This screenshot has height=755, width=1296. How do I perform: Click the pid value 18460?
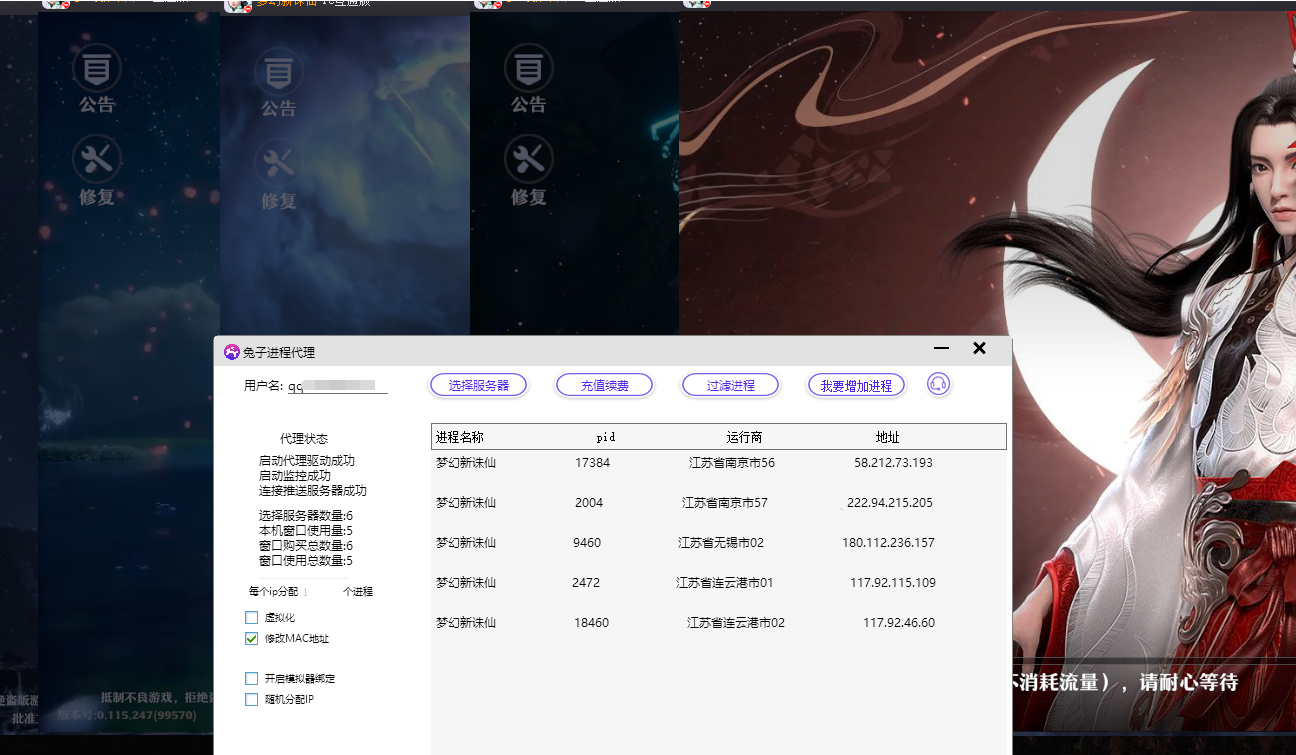tap(591, 623)
